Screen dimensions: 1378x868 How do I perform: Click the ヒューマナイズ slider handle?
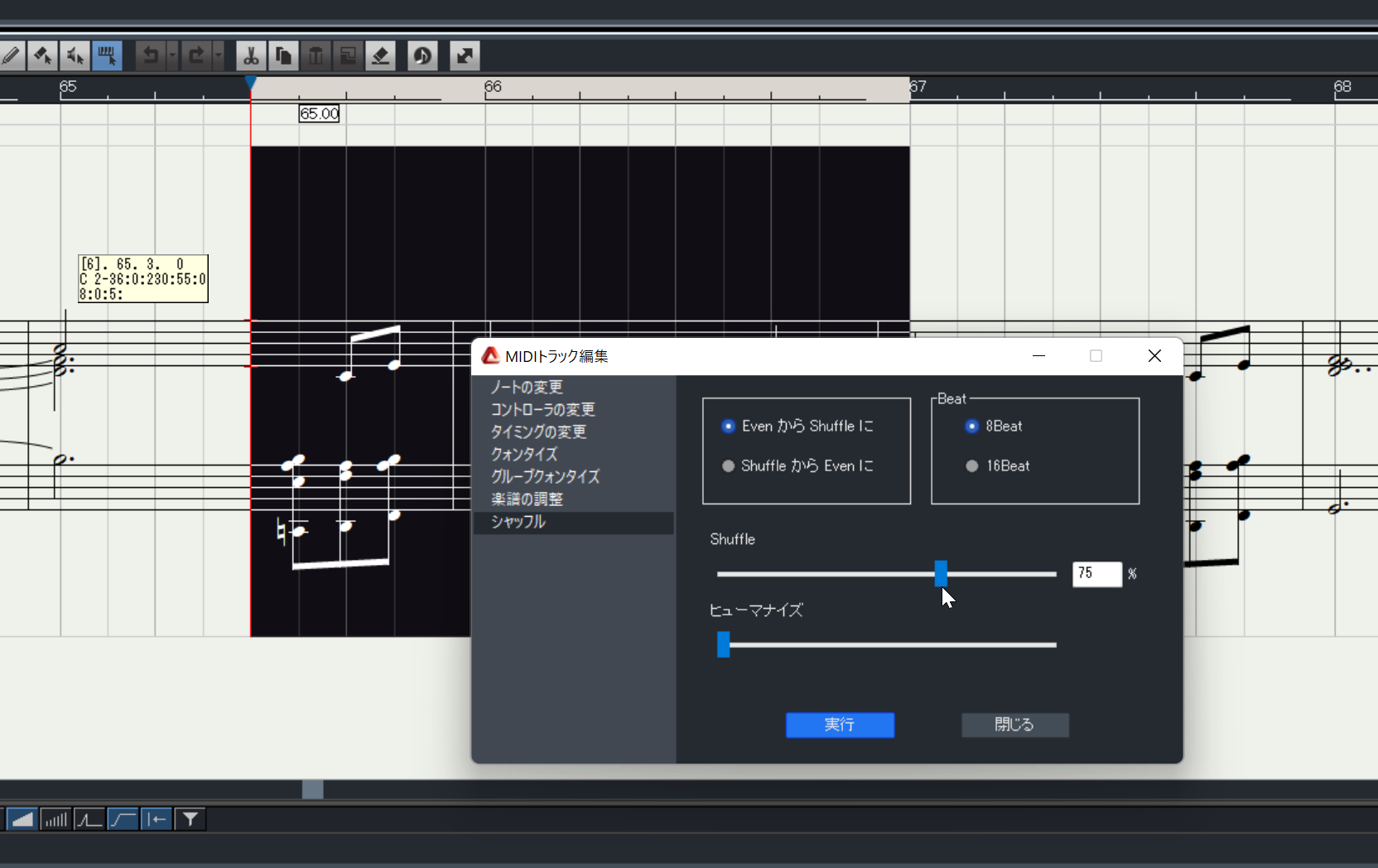(724, 644)
